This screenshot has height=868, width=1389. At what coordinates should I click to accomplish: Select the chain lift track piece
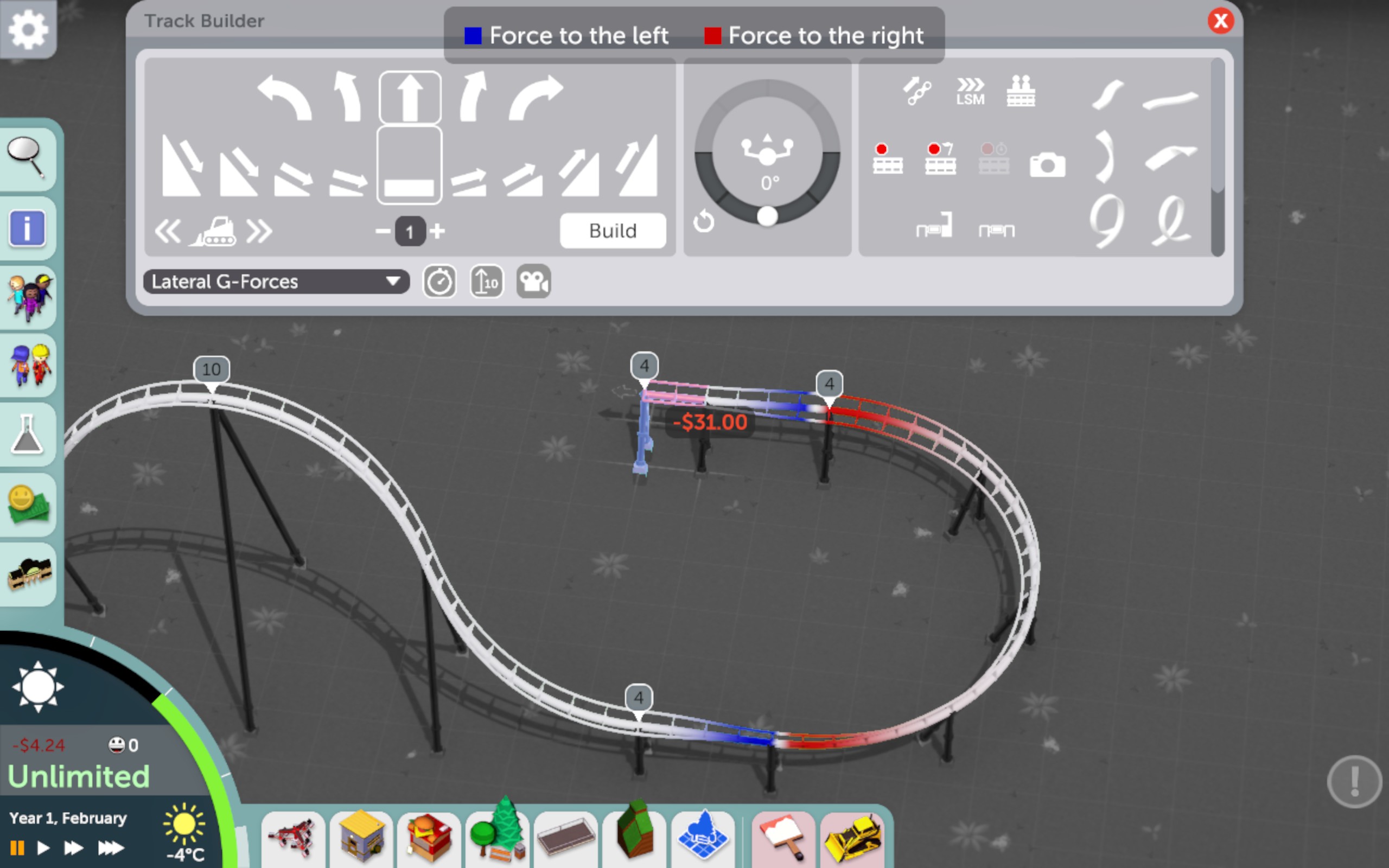click(916, 91)
